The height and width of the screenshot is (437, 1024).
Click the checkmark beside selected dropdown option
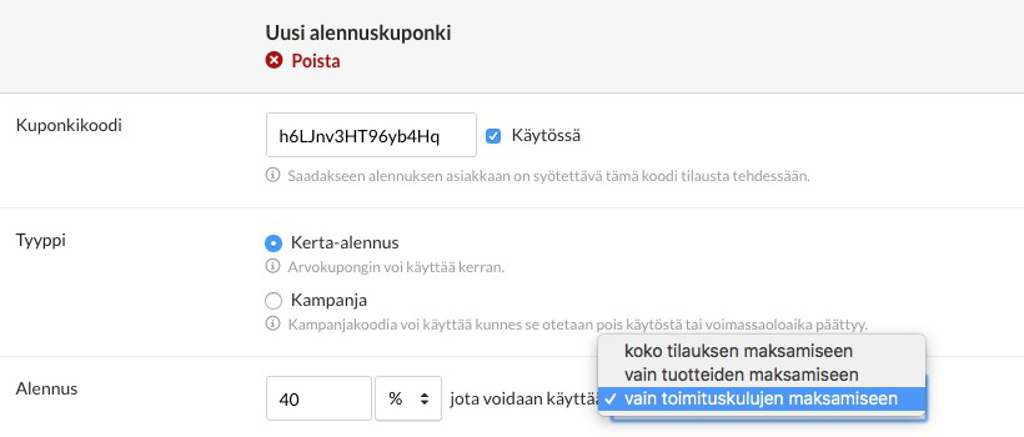click(611, 398)
